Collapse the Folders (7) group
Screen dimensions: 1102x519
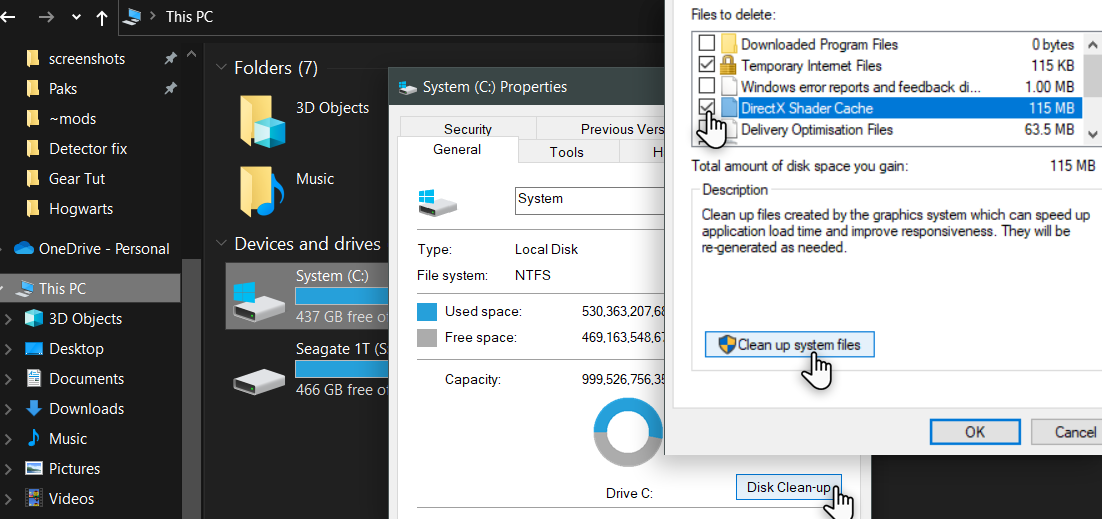pos(221,68)
